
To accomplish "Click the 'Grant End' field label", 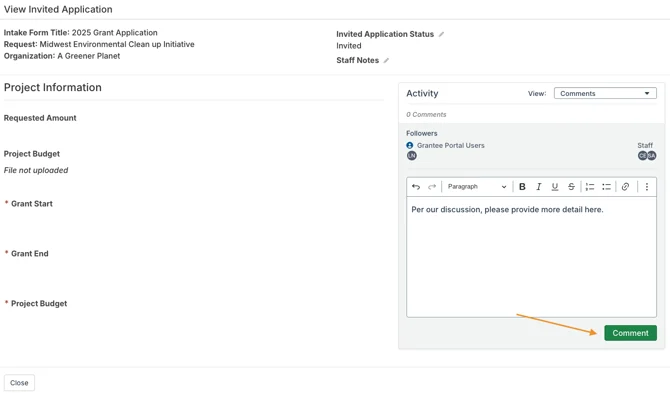I will click(x=29, y=254).
